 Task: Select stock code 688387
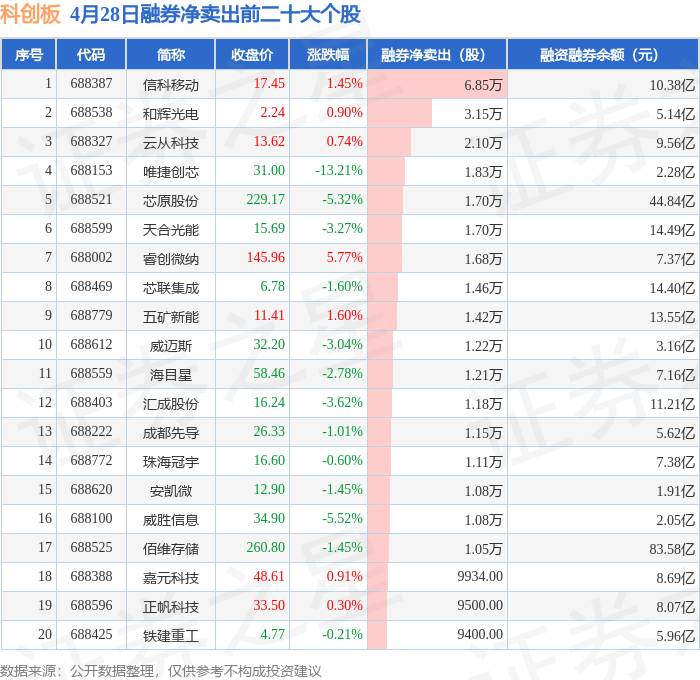pos(91,83)
